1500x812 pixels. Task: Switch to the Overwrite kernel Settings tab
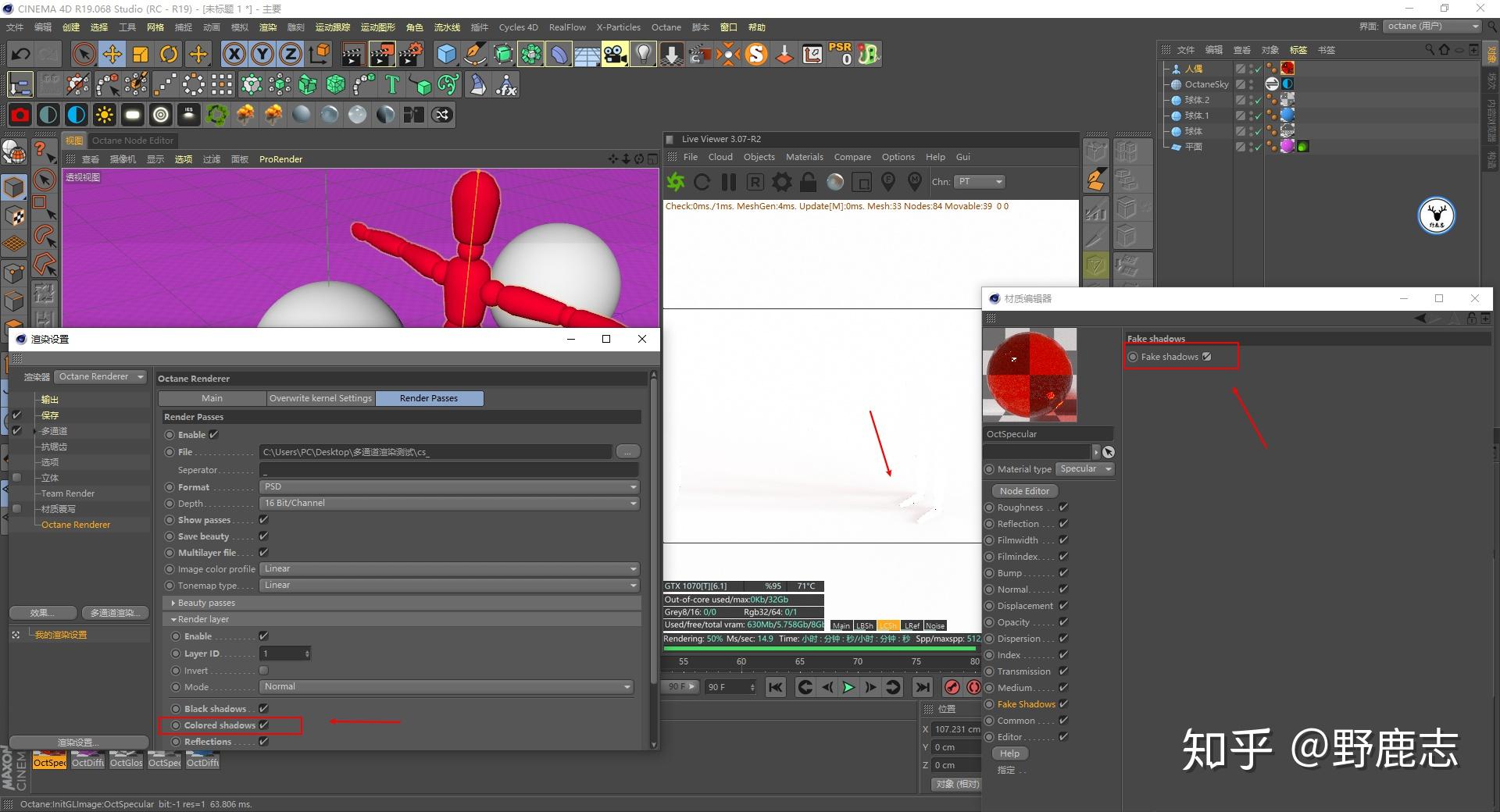point(320,398)
